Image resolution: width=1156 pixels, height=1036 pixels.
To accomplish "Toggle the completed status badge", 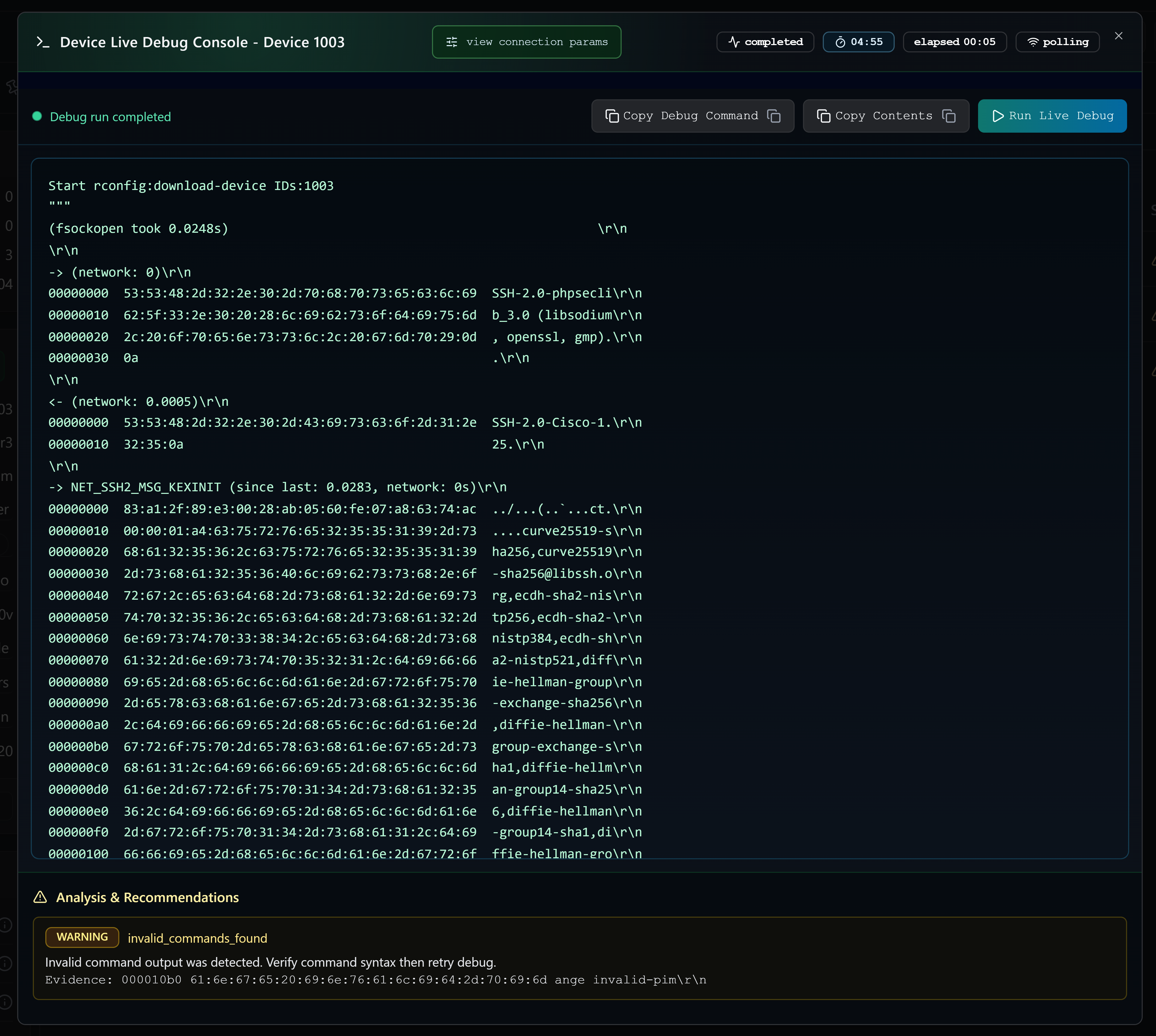I will pyautogui.click(x=765, y=41).
